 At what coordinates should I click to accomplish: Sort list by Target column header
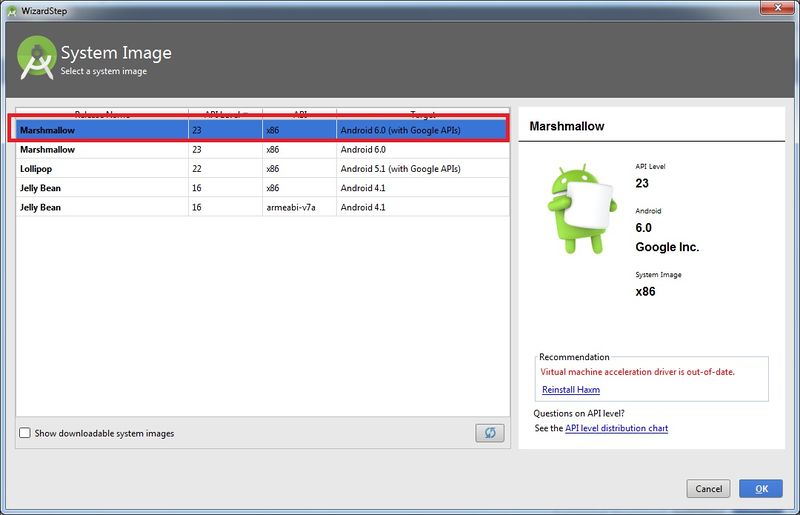click(x=423, y=113)
